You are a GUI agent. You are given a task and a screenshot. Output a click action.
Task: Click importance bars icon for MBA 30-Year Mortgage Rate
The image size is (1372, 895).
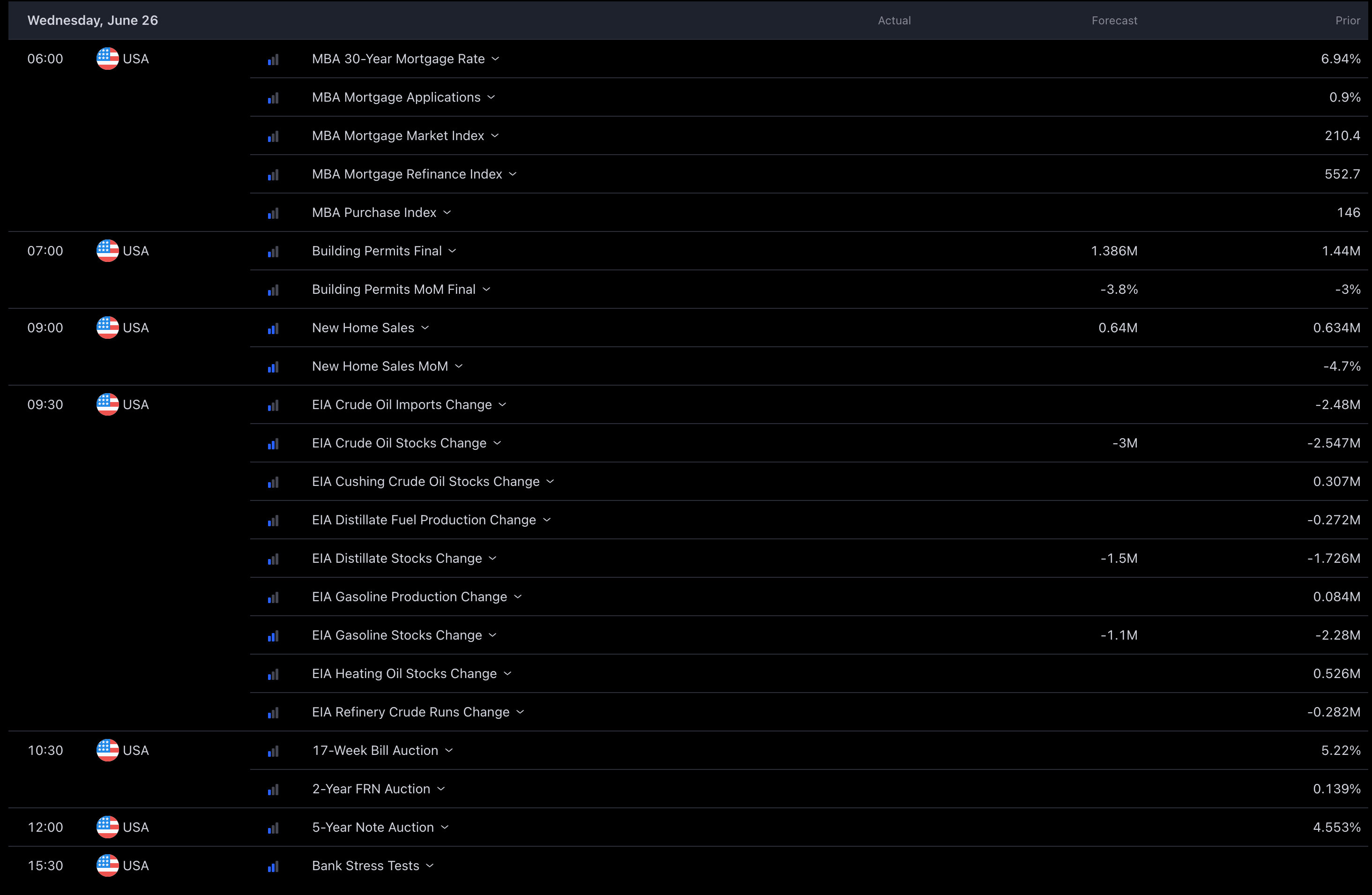point(273,60)
